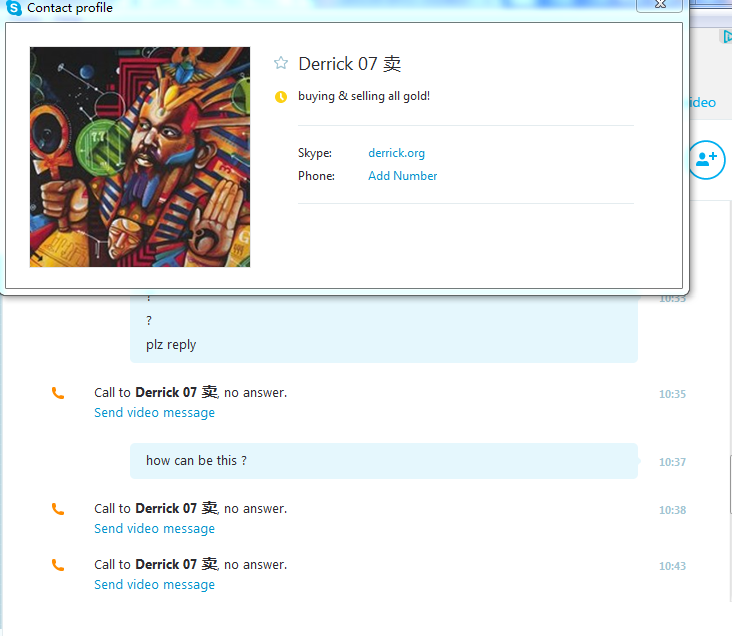This screenshot has height=636, width=732.
Task: Send video message under the 10:35 call
Action: pyautogui.click(x=155, y=413)
